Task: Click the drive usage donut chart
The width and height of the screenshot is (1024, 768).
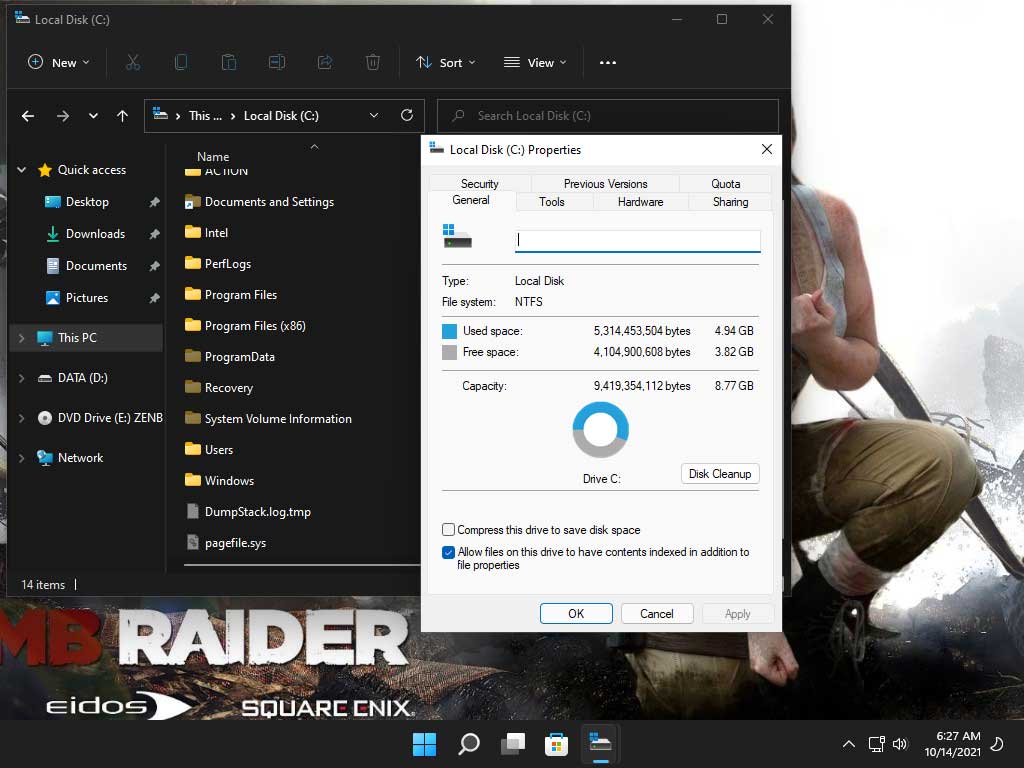Action: 601,430
